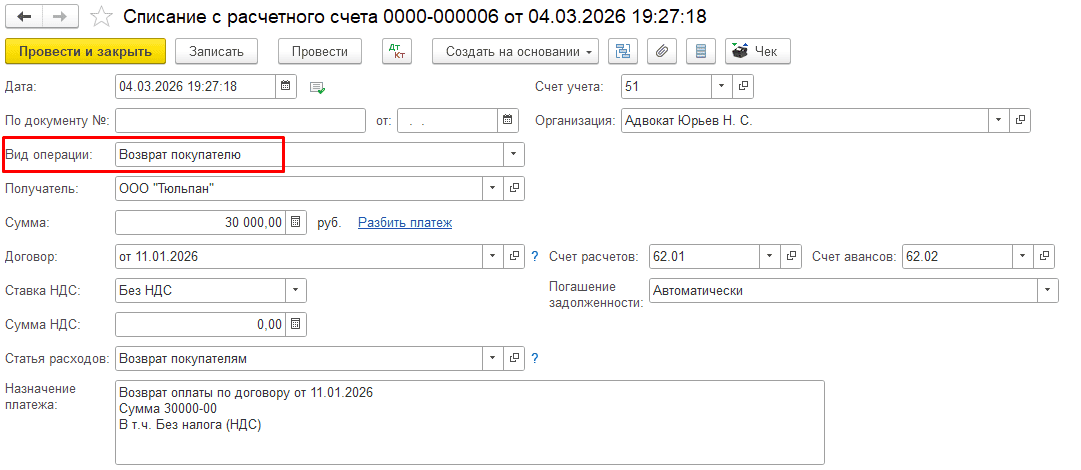Image resolution: width=1081 pixels, height=470 pixels.
Task: Show Дт/Кт postings for this document
Action: [x=396, y=51]
